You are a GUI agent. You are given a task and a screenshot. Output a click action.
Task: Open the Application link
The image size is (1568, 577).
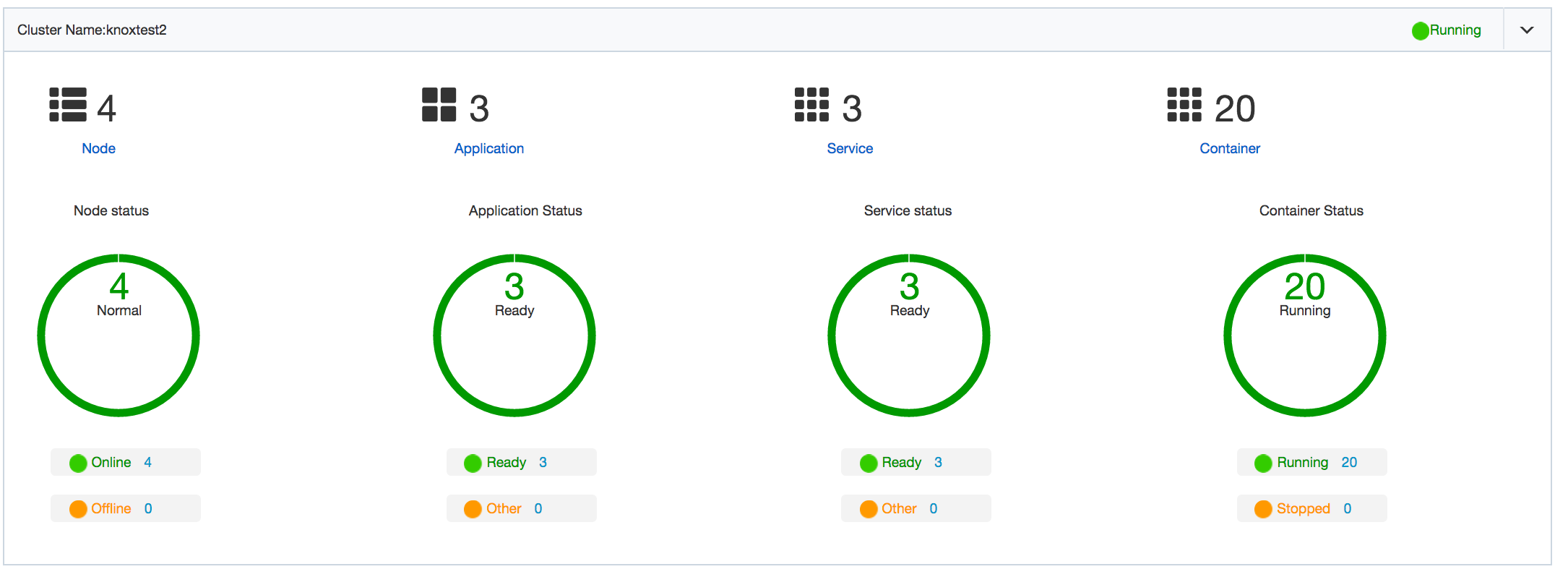pyautogui.click(x=489, y=148)
